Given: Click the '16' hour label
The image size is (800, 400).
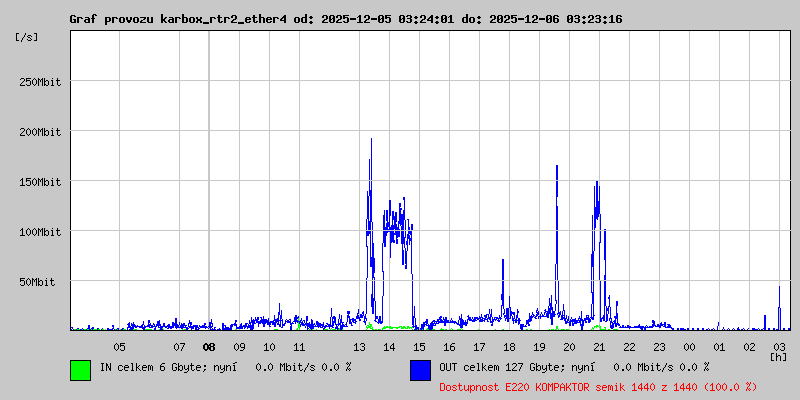Looking at the screenshot, I should [x=449, y=347].
